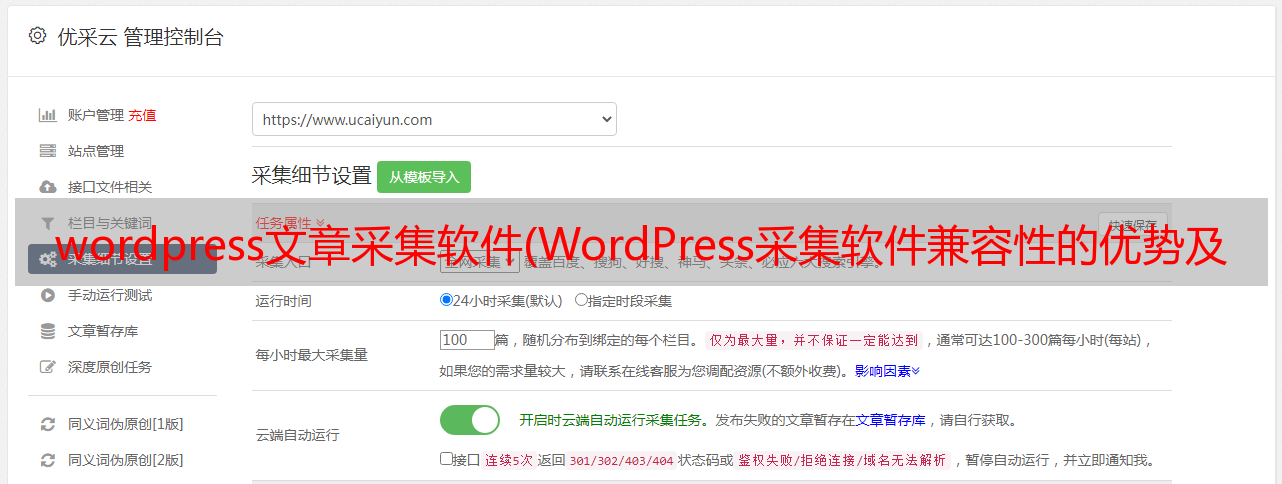
Task: Click the 鉴权失败/拒绝连接/域名无法解析 text
Action: [x=843, y=460]
